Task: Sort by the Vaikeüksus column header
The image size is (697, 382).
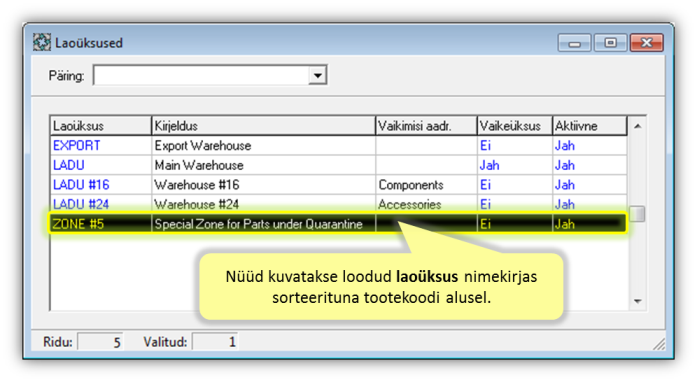Action: [515, 126]
